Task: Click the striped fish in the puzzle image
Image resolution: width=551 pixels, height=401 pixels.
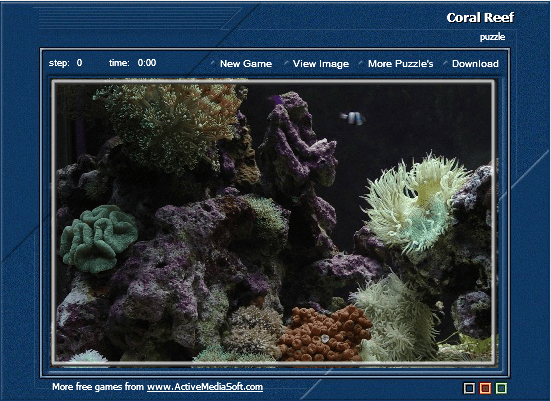Action: coord(353,118)
